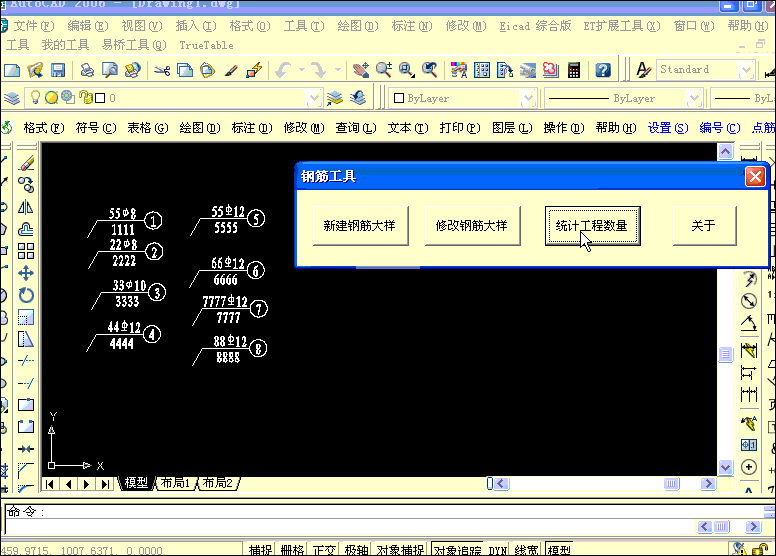The image size is (776, 556).
Task: Toggle 极轴 polar tracking
Action: pos(356,550)
